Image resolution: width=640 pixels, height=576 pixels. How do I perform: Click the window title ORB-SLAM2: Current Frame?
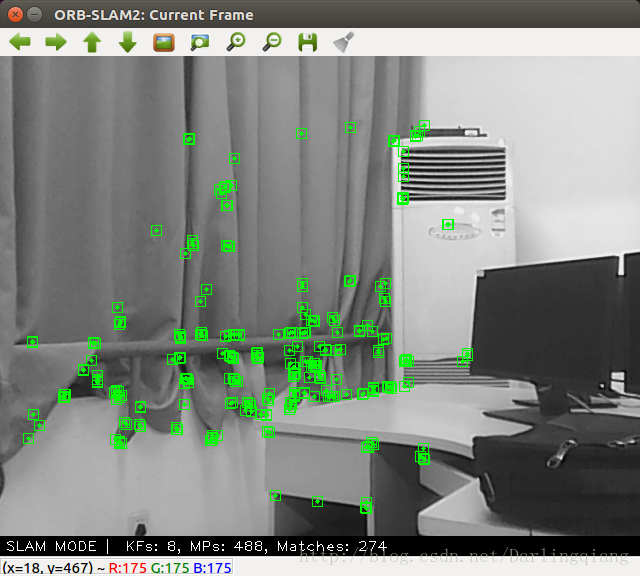click(x=153, y=15)
